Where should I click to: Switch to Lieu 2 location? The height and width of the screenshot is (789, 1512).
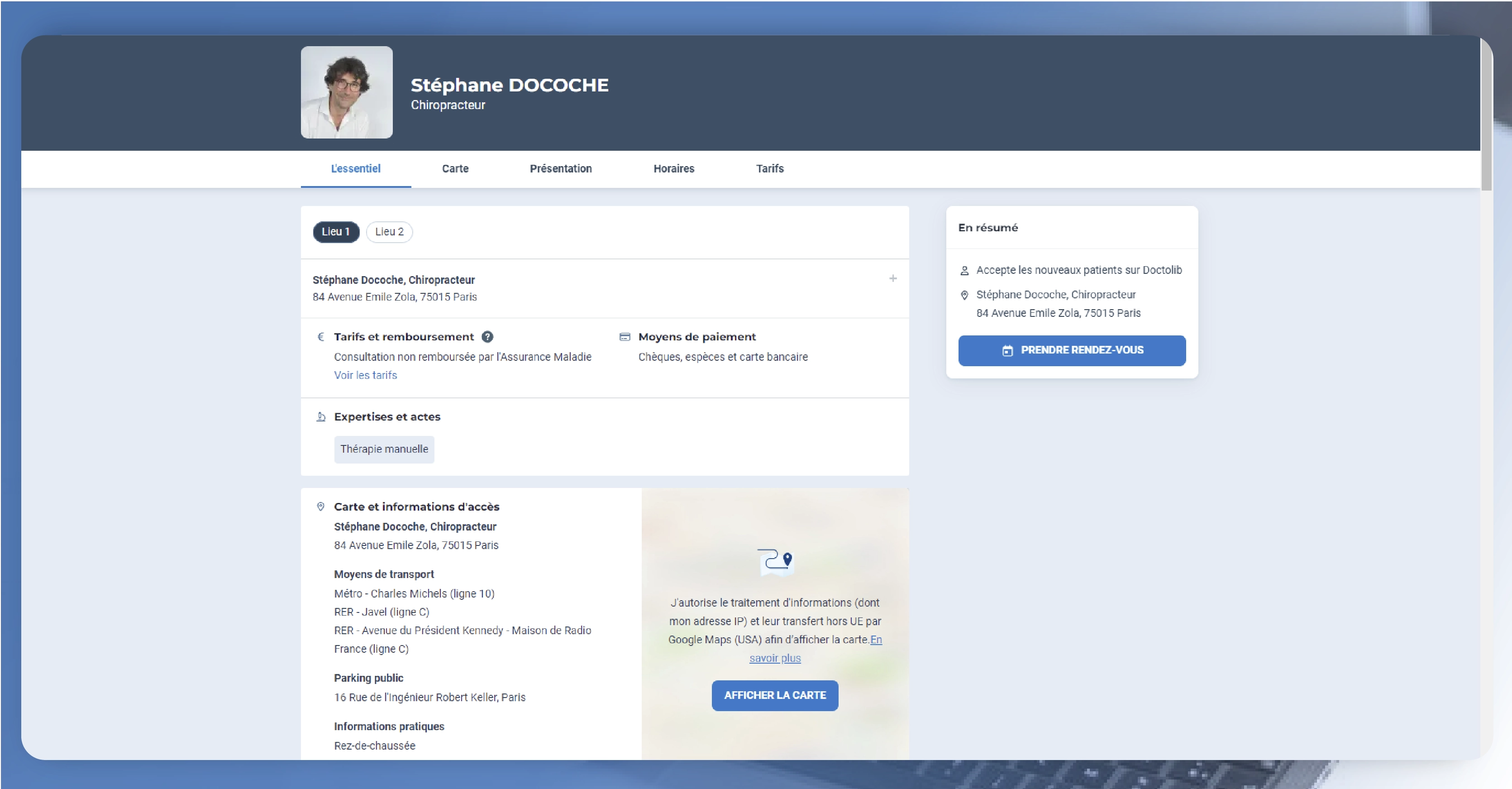tap(389, 232)
